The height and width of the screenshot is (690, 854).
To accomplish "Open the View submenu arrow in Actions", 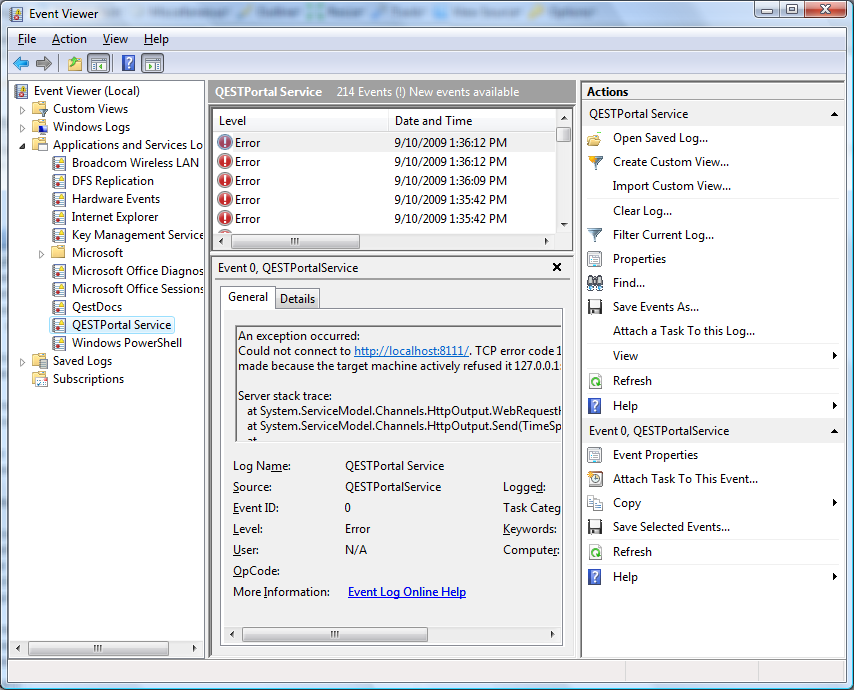I will point(834,356).
